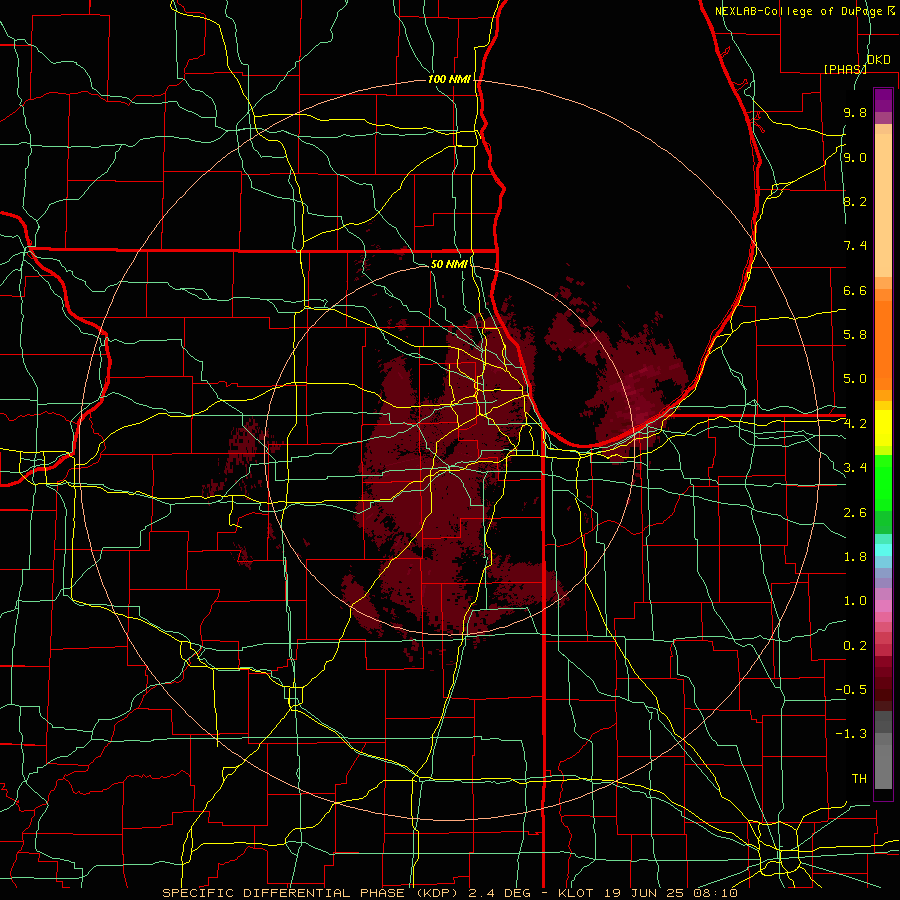
Task: Click the "100 NMI" range ring label
Action: [449, 79]
